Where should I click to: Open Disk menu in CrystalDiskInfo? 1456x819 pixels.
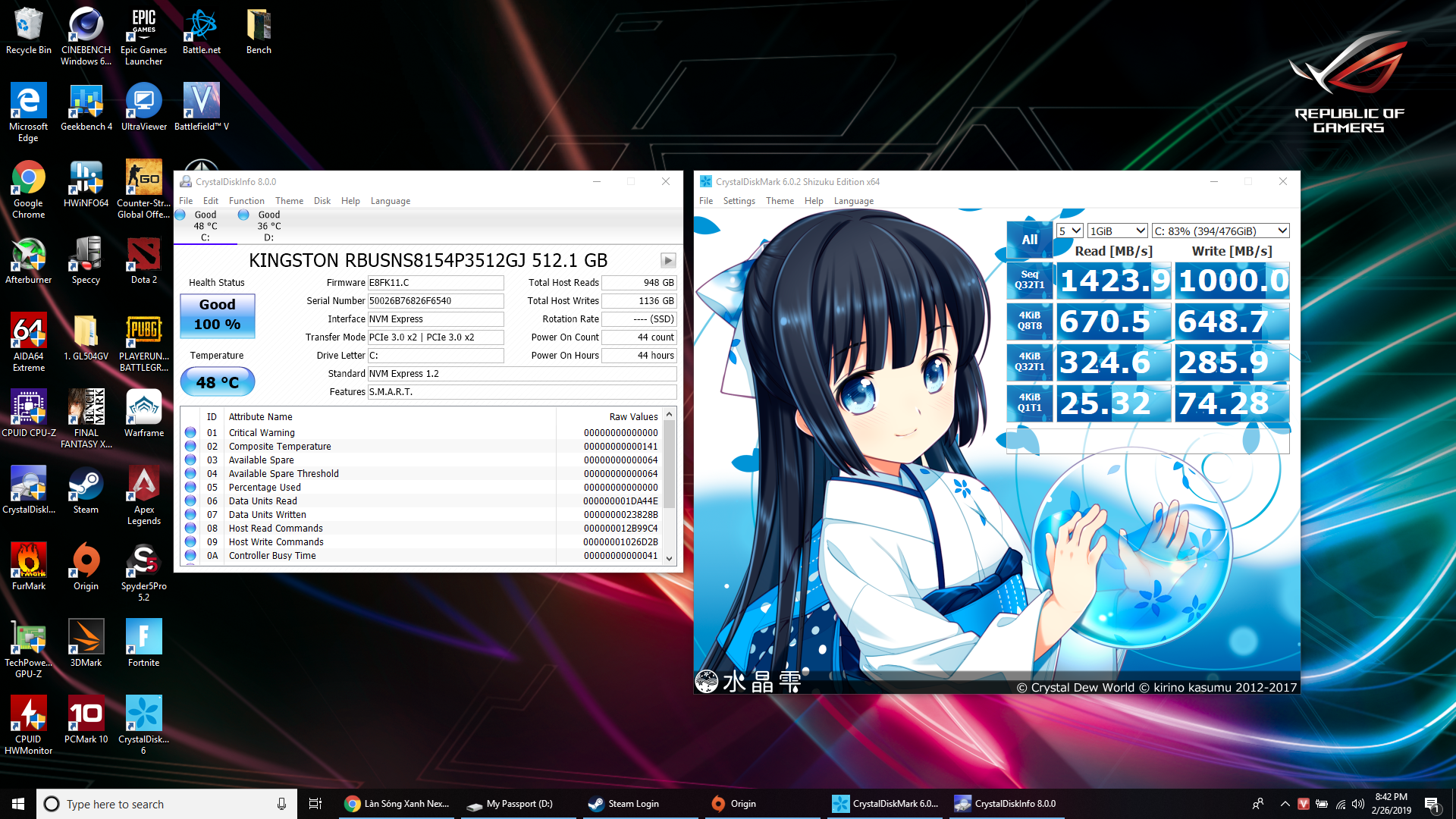pyautogui.click(x=322, y=201)
